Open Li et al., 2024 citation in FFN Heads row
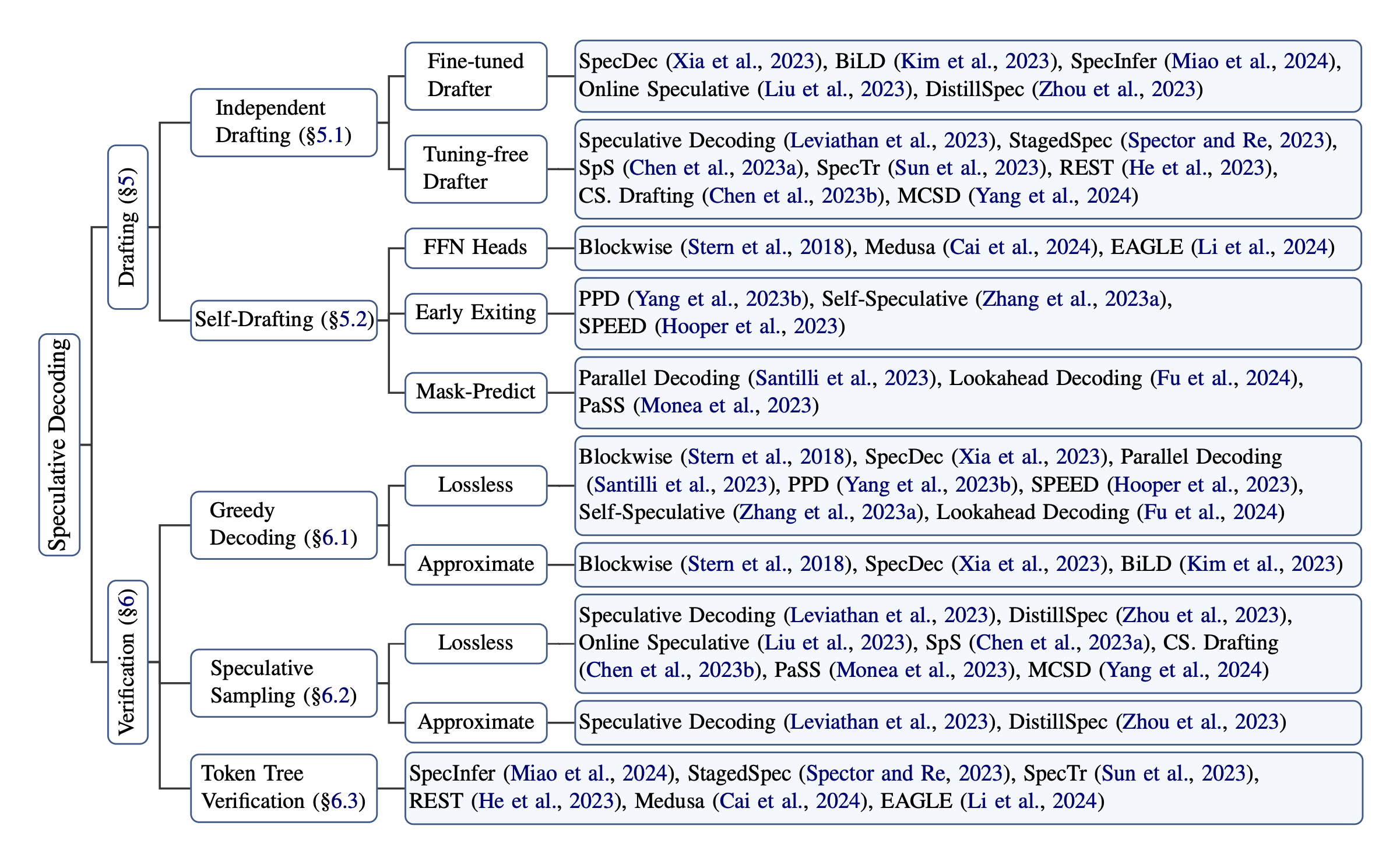This screenshot has height=847, width=1400. [1262, 248]
